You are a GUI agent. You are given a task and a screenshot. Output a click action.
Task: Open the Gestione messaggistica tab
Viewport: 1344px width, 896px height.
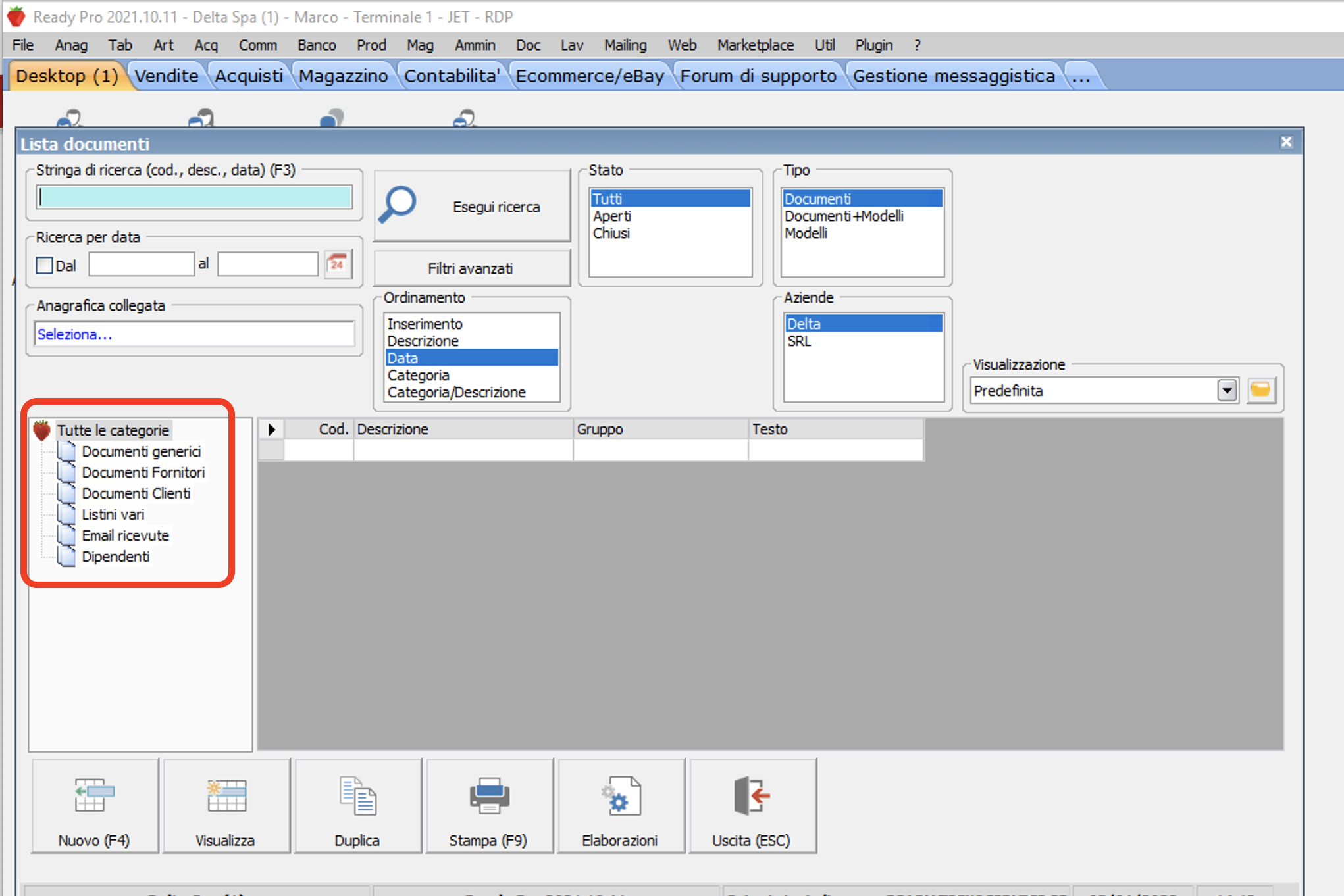coord(954,76)
